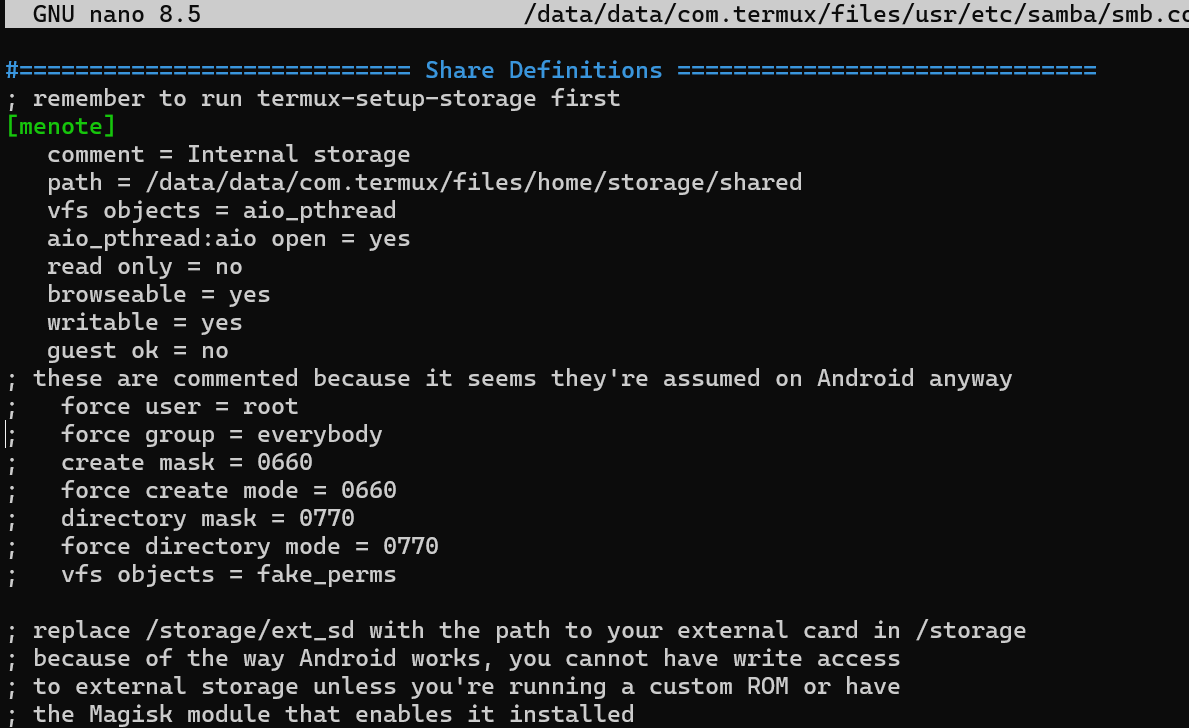Click the 0660 value of create mask
The height and width of the screenshot is (728, 1189).
285,463
